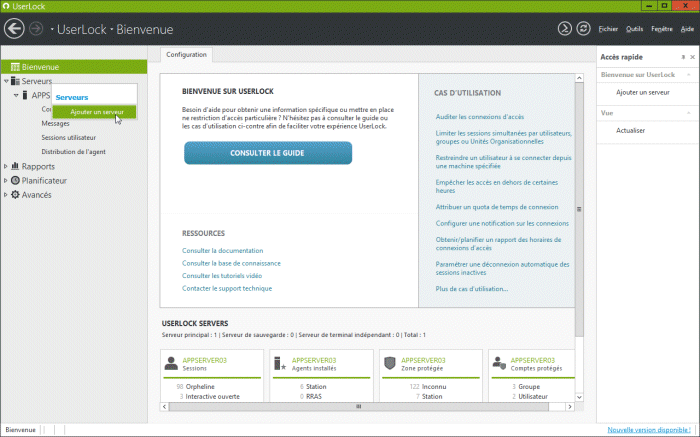Pin the Accès rapide panel
700x437 pixels.
click(x=683, y=57)
